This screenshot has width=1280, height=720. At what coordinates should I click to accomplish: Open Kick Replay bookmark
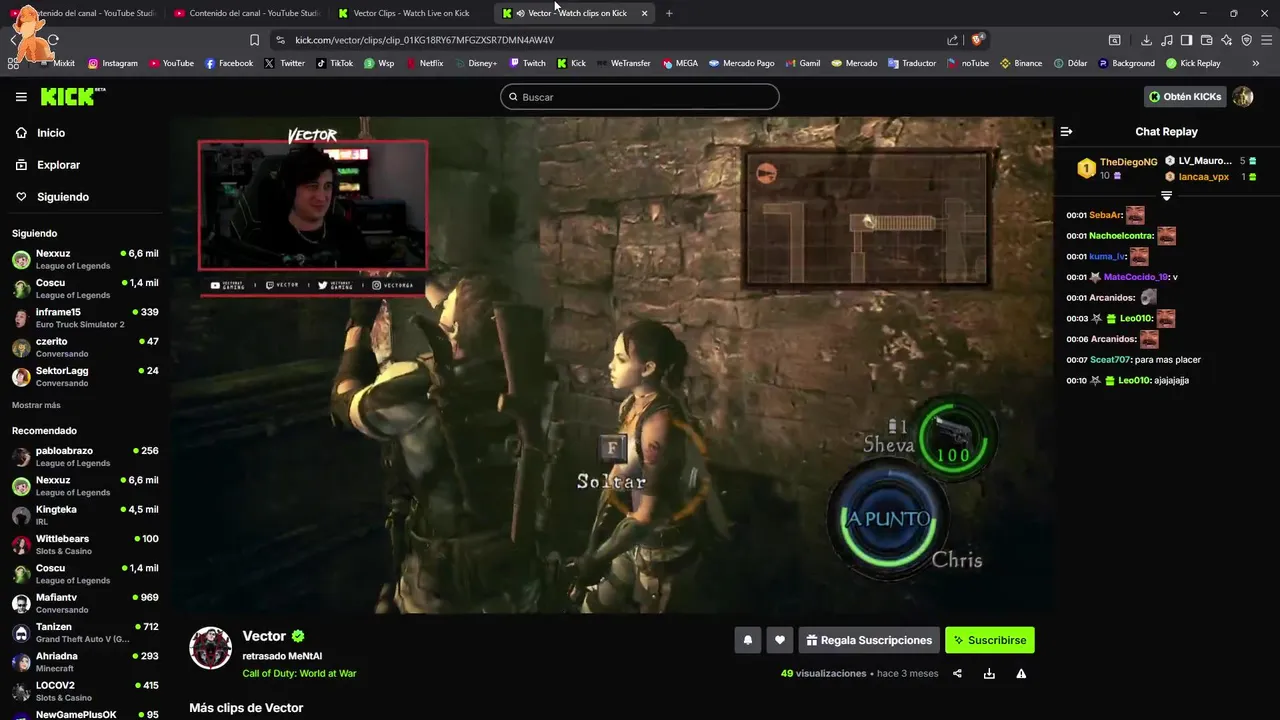1193,63
